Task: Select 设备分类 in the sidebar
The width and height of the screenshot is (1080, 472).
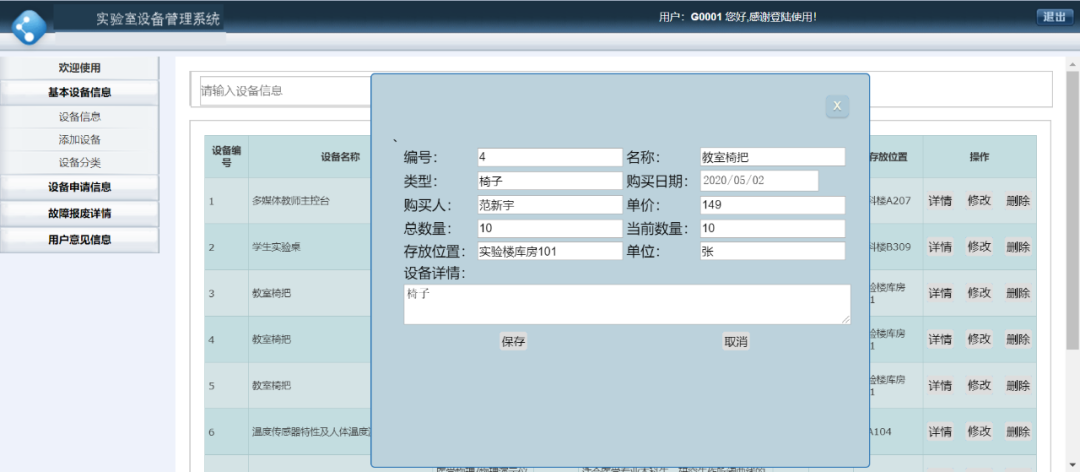Action: 80,163
